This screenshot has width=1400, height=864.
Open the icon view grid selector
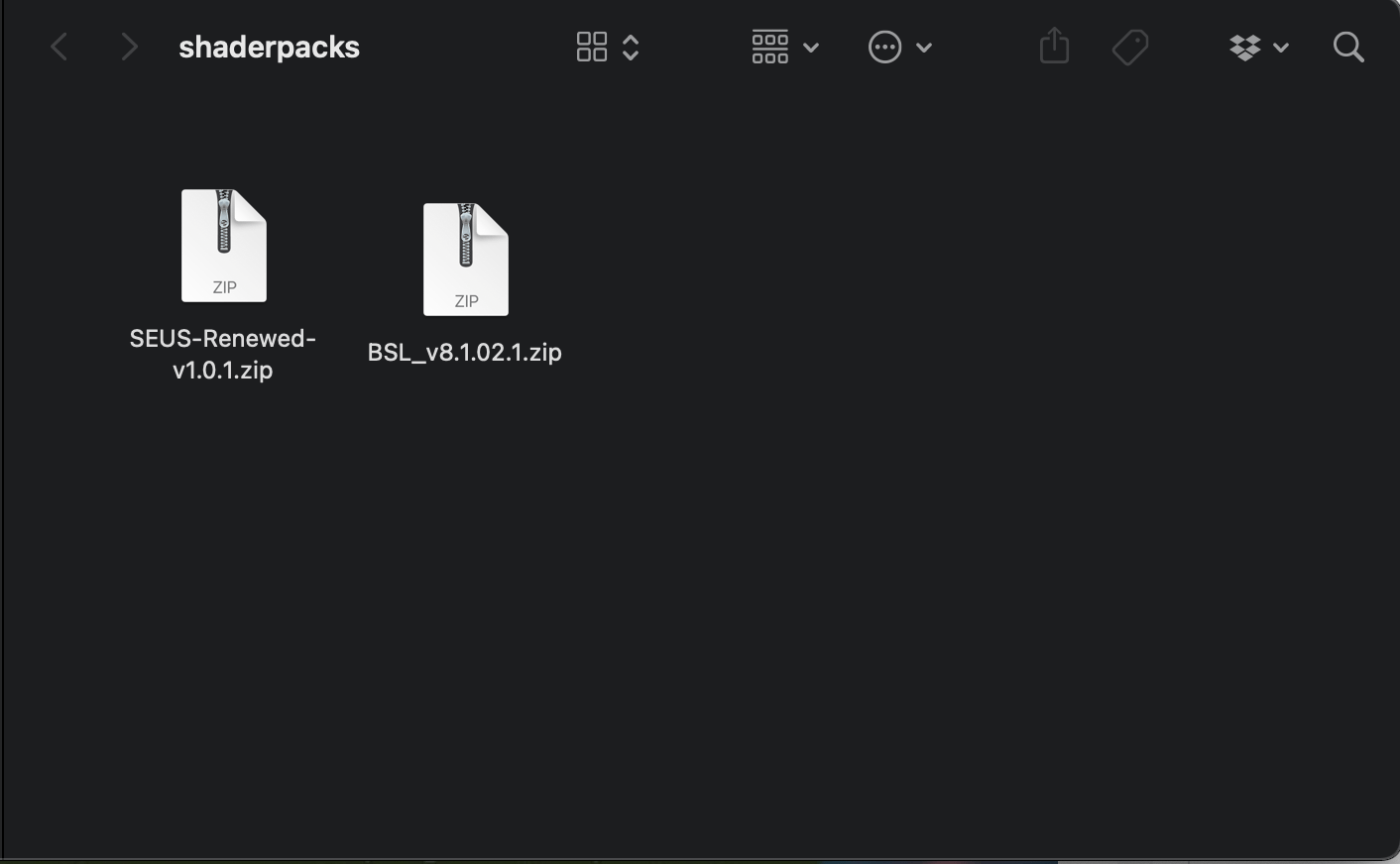coord(591,46)
